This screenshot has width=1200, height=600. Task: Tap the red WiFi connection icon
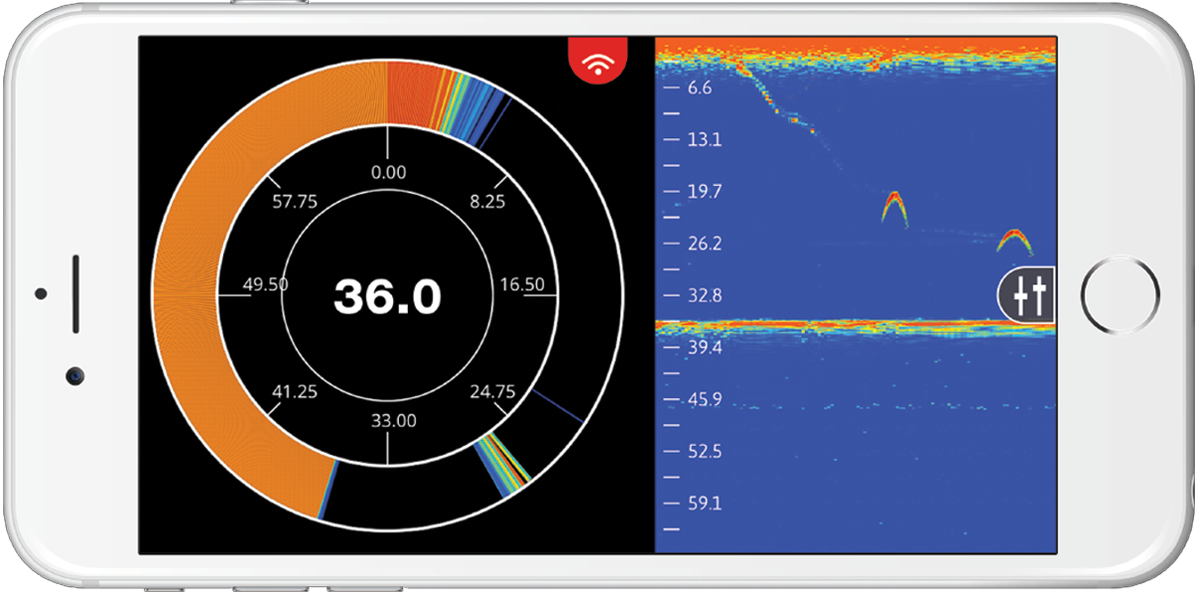[x=598, y=62]
